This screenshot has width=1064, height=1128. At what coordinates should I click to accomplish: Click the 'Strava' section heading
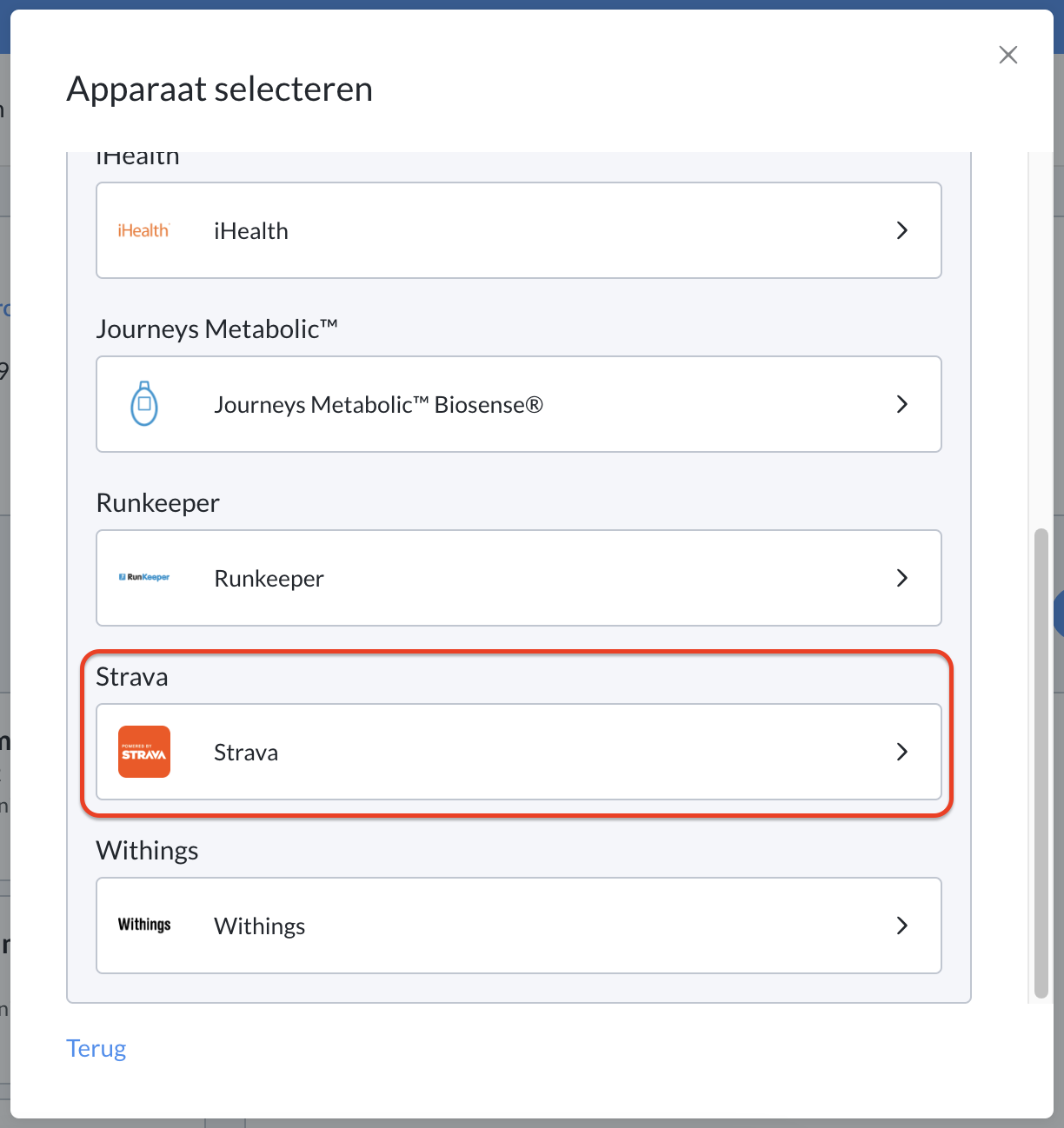(x=132, y=677)
